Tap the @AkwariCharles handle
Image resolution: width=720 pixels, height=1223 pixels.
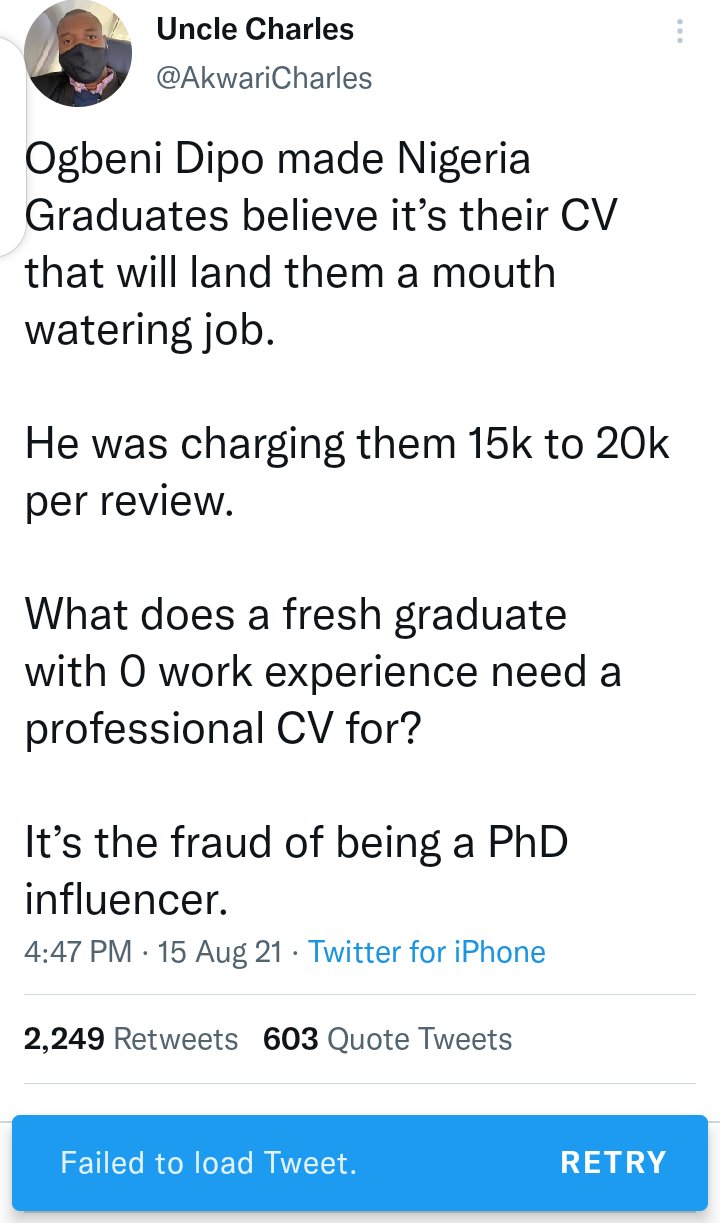264,78
